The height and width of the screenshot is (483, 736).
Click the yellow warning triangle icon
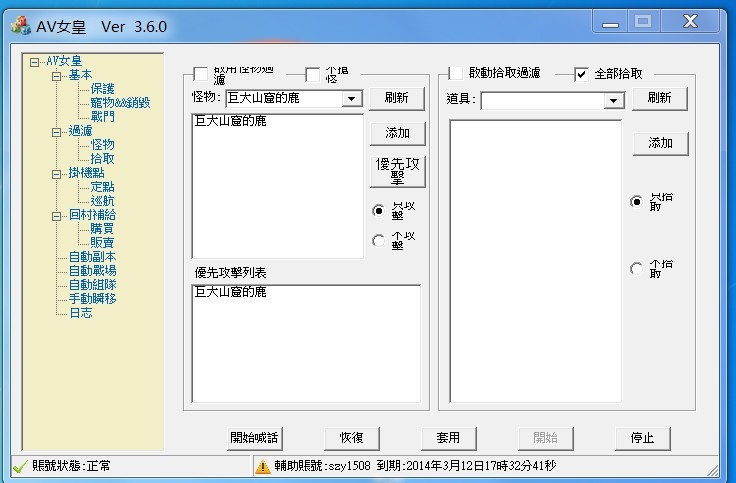[x=262, y=466]
